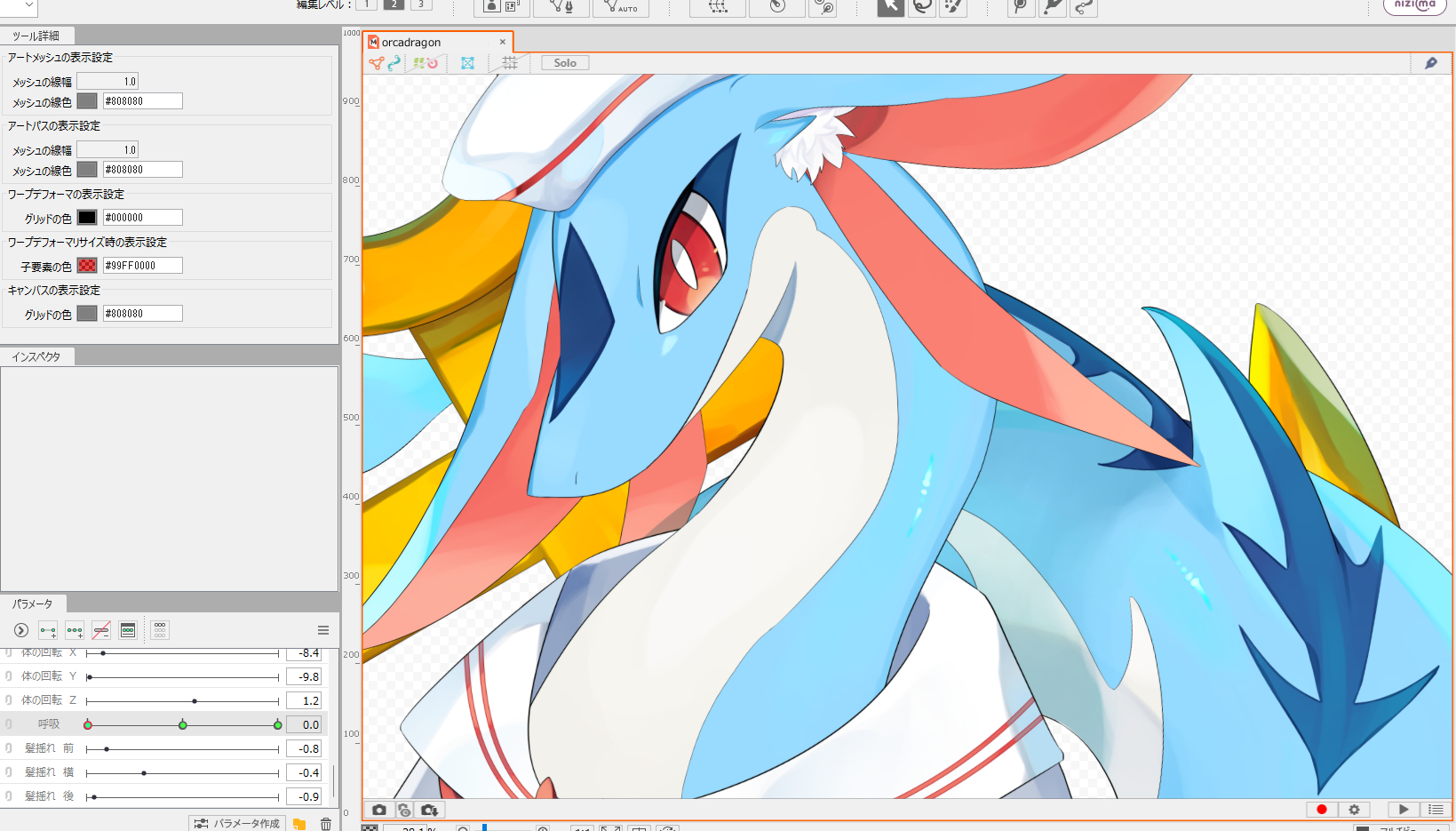The width and height of the screenshot is (1456, 831).
Task: Click the circled arrow in parameter toolbar
Action: [x=21, y=630]
